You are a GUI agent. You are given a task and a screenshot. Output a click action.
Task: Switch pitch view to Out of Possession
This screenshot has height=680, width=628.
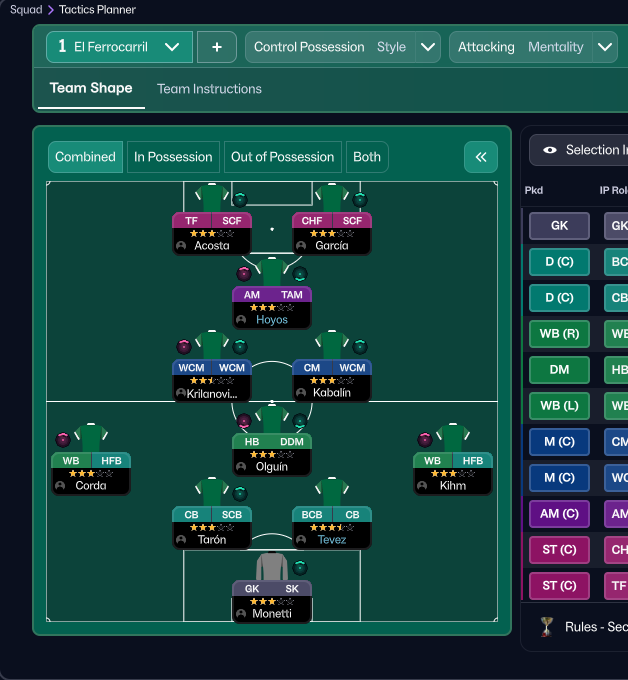point(283,157)
